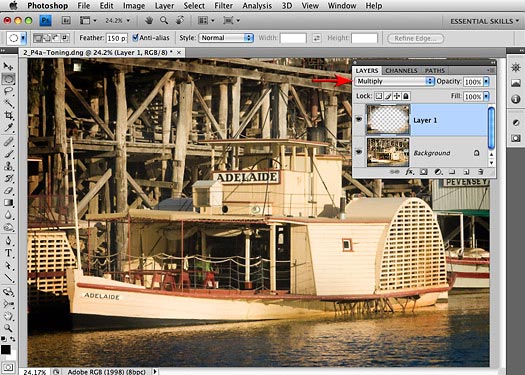Viewport: 525px width, 375px height.
Task: Select the Line tool
Action: tap(8, 278)
